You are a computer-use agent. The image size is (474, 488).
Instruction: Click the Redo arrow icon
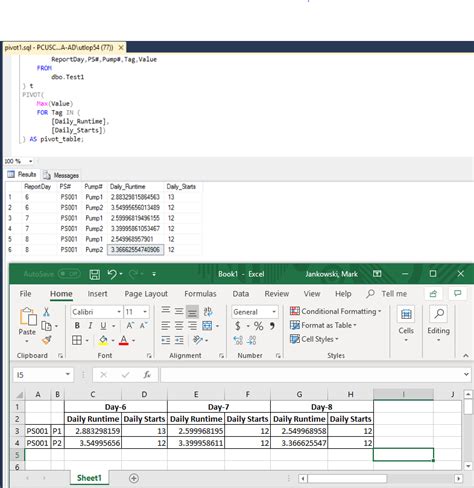point(134,274)
